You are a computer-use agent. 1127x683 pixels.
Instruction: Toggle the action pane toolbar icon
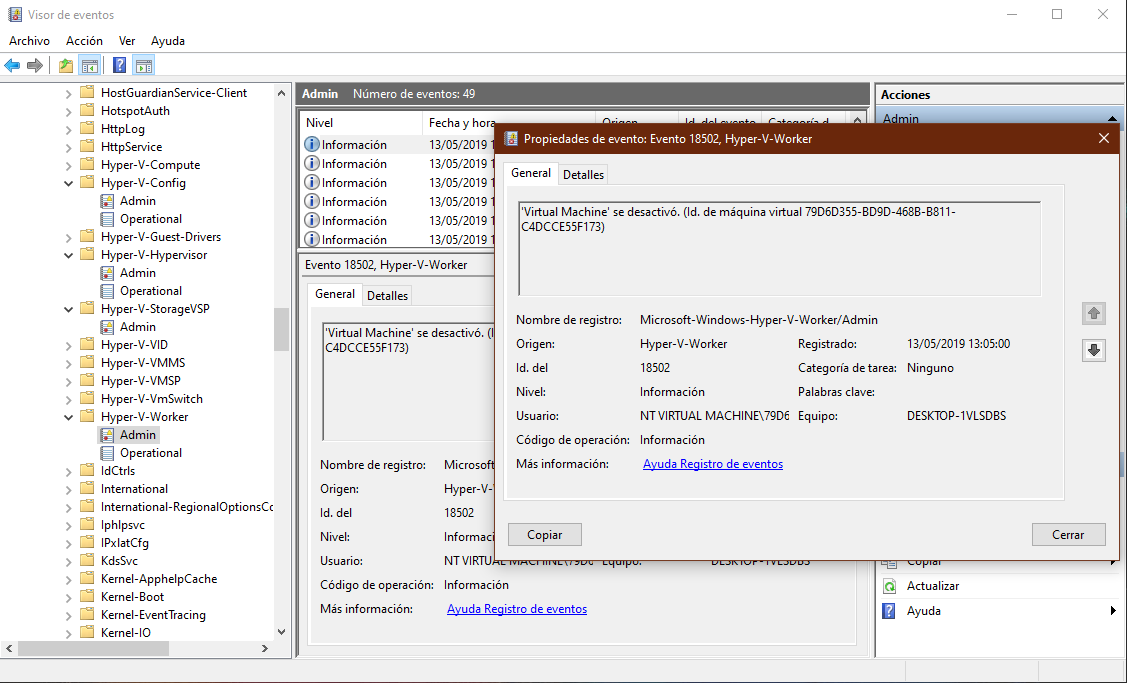[144, 65]
